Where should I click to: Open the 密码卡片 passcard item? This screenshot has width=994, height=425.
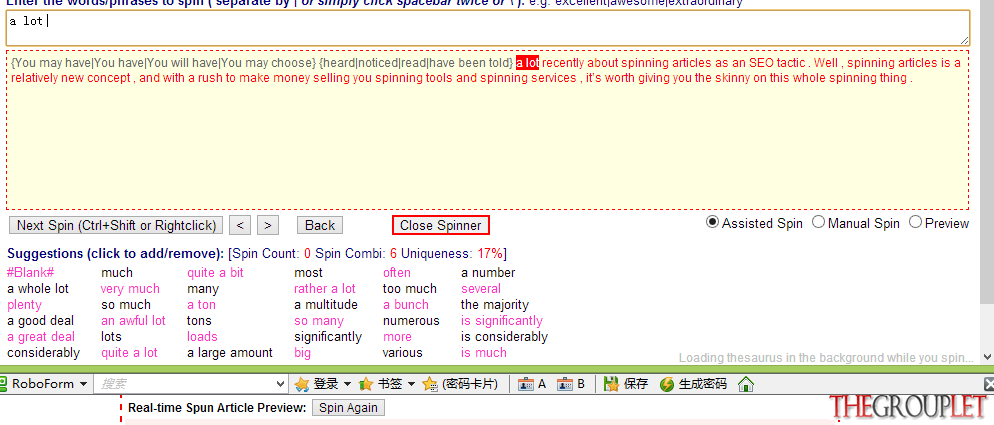tap(460, 384)
